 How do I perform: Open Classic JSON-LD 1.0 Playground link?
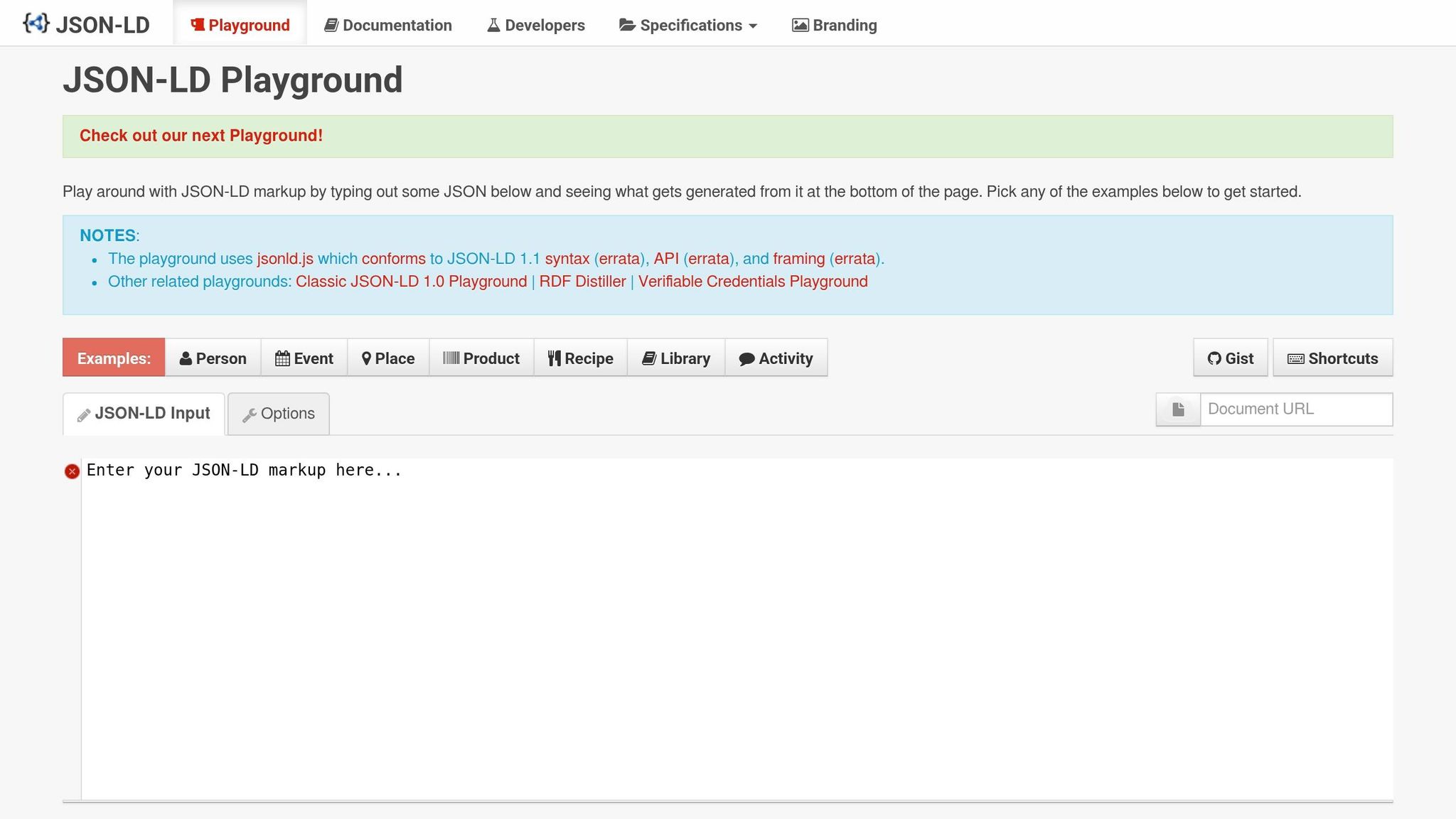tap(412, 282)
